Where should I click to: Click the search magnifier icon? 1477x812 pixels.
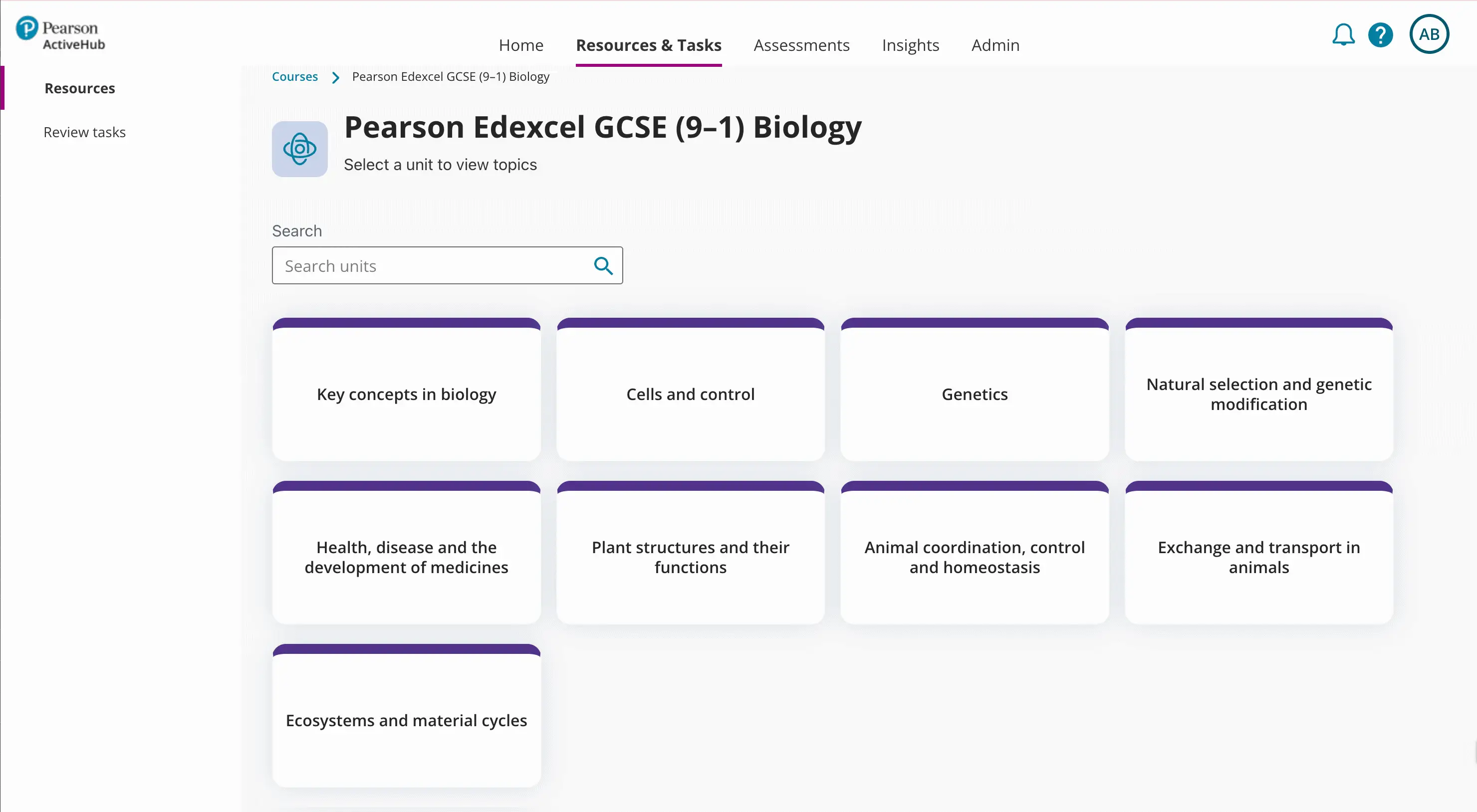pos(603,266)
